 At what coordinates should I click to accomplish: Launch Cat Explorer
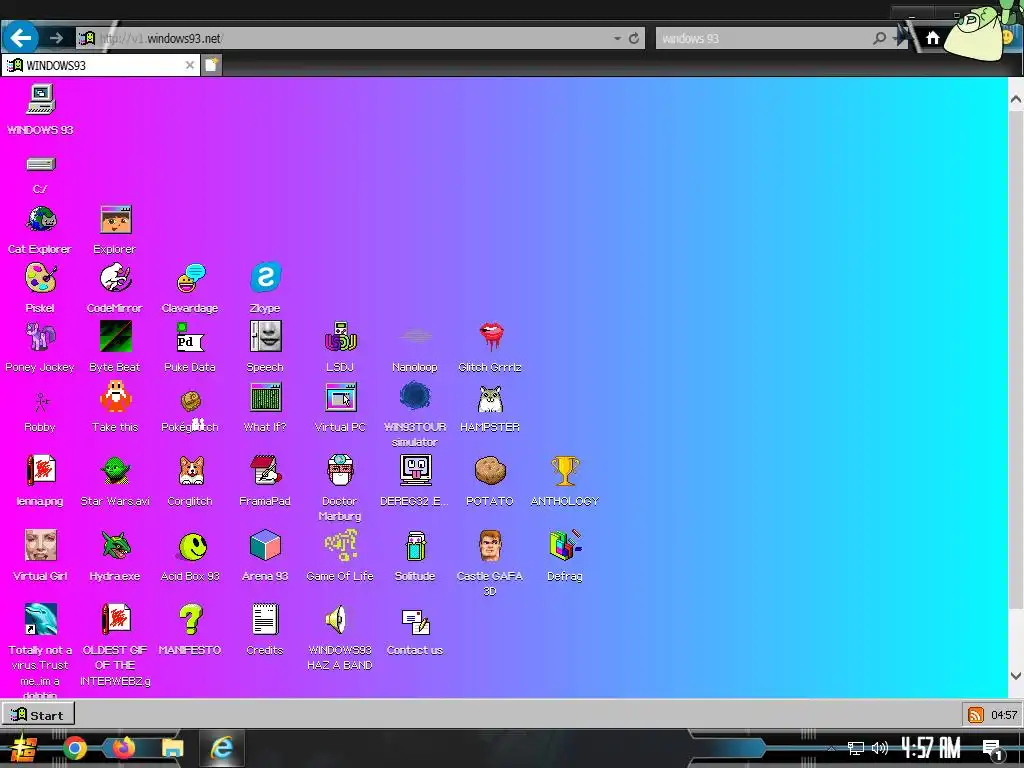point(40,219)
